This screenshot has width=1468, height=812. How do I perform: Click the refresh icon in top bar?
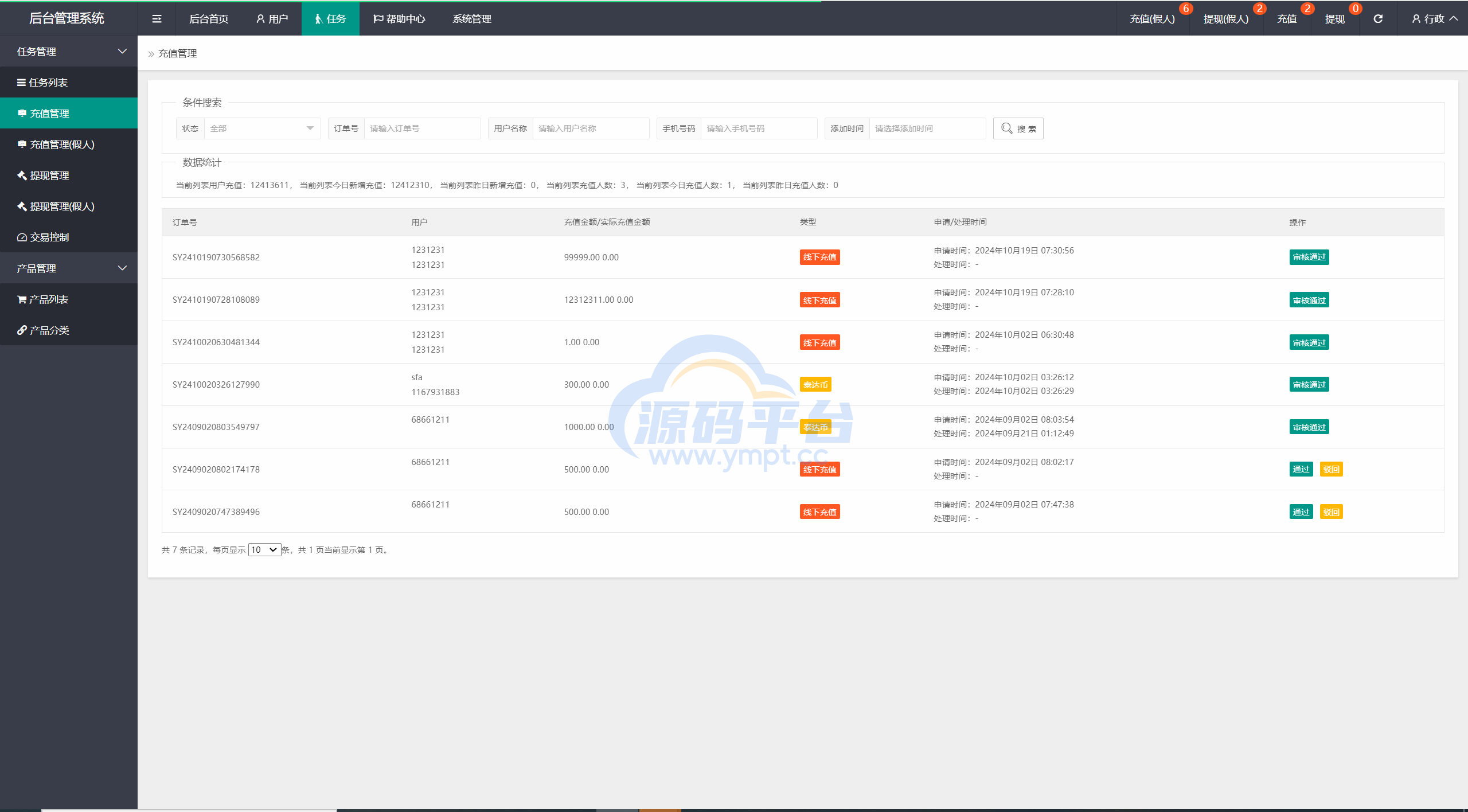(1378, 19)
